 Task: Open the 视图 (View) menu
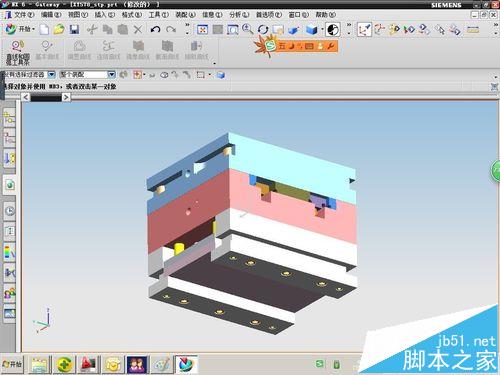click(x=78, y=15)
